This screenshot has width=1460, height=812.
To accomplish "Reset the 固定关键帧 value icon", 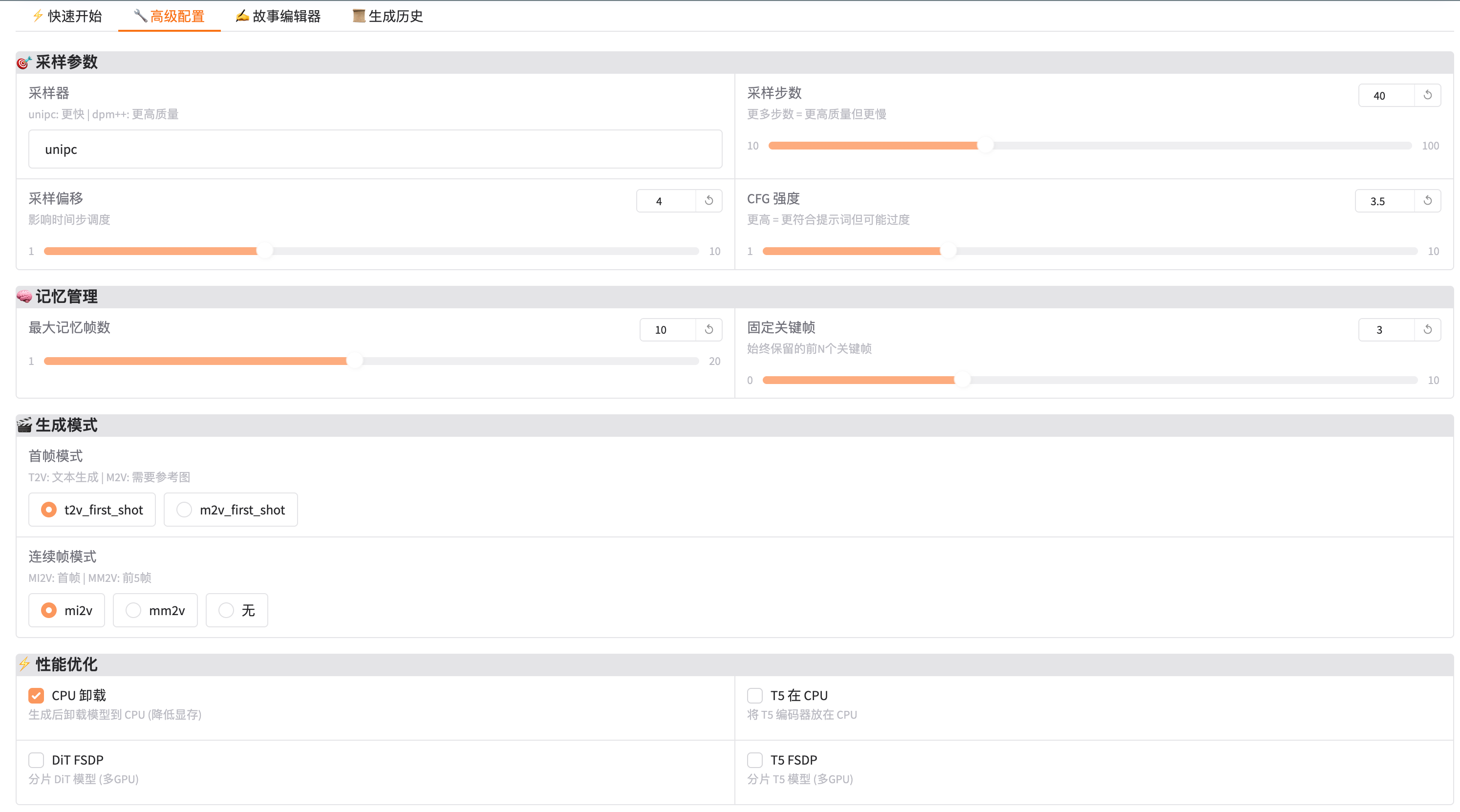I will (x=1427, y=329).
